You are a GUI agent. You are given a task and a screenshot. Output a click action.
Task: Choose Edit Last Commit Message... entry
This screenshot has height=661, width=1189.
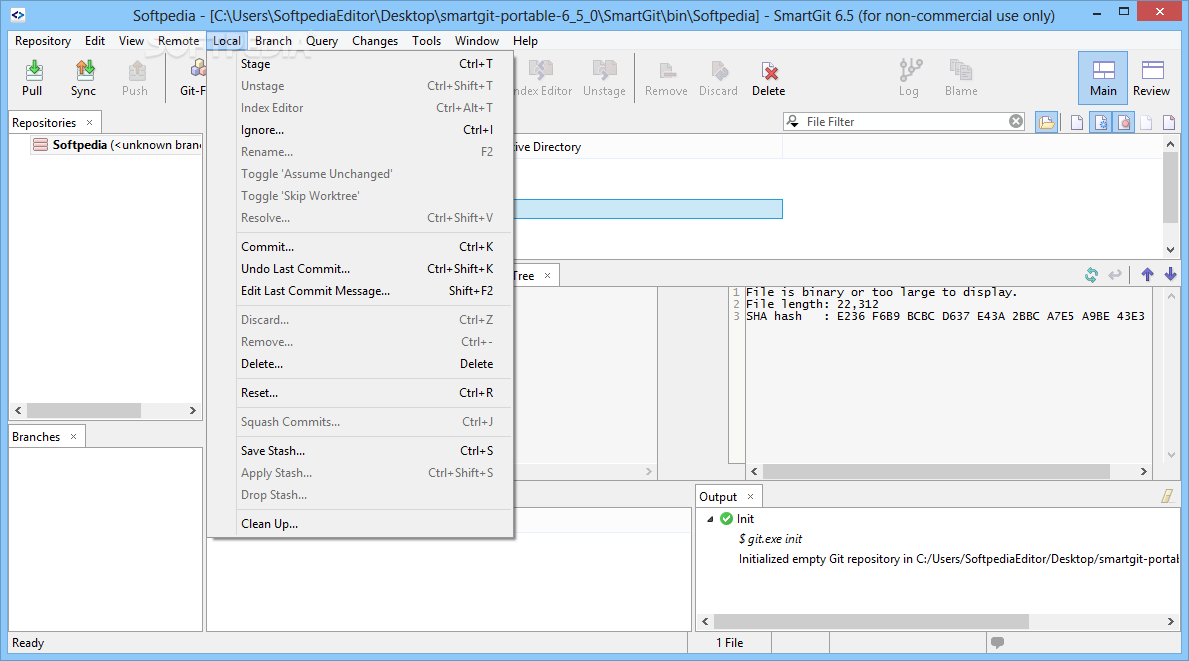(361, 290)
